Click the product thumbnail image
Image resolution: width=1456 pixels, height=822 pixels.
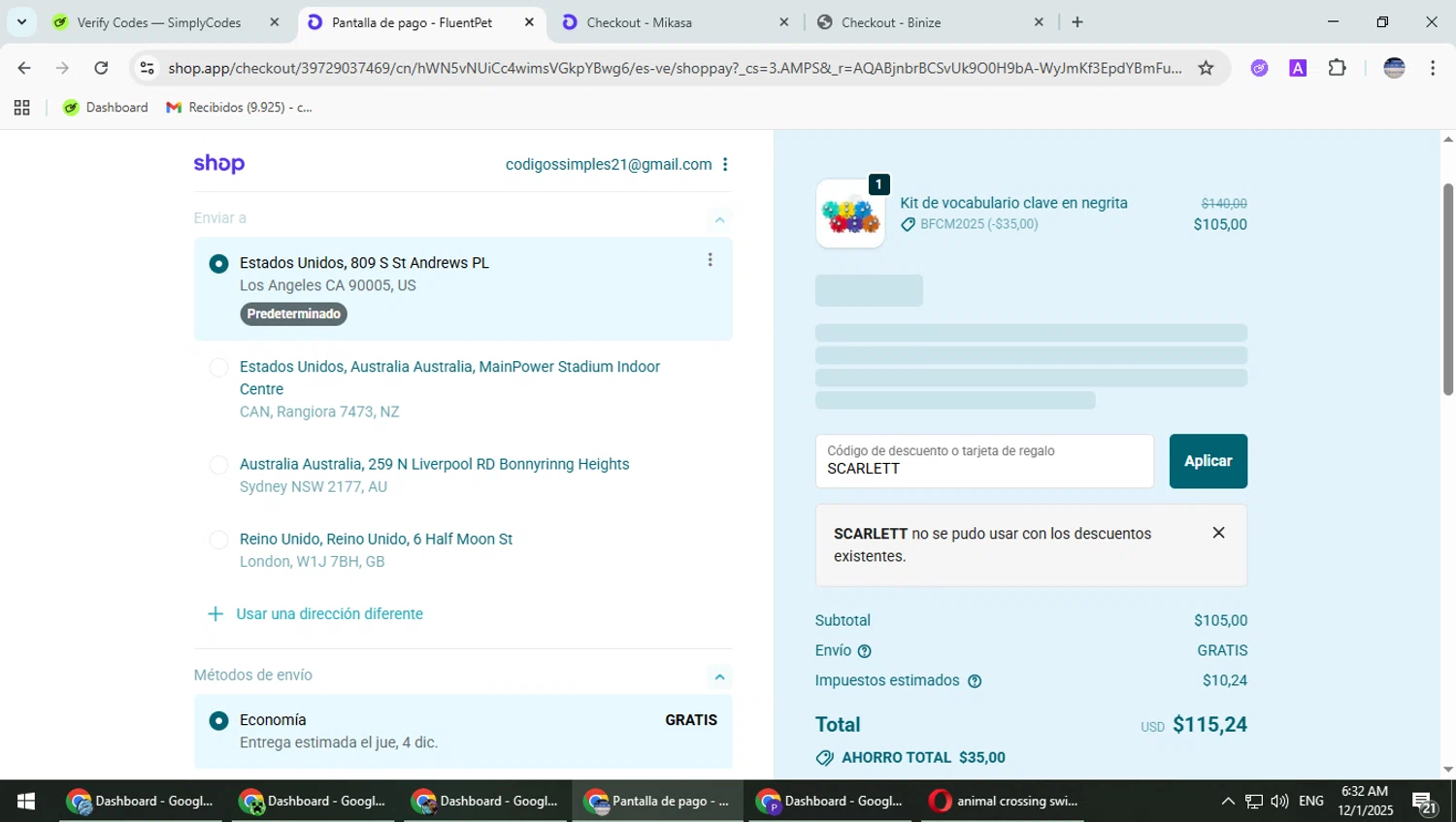[x=850, y=214]
